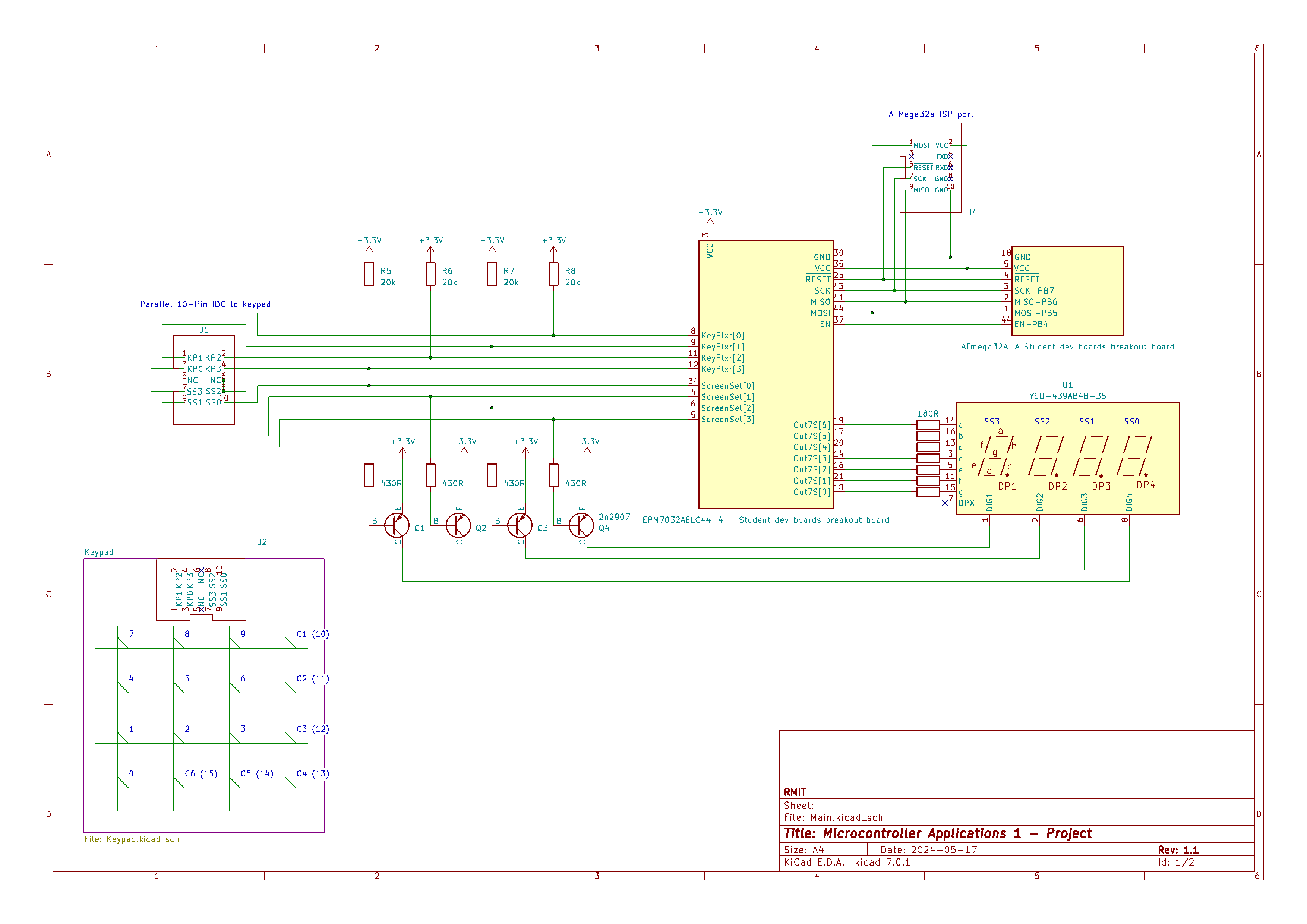Screen dimensions: 1307x924
Task: Click the keypad switch symbol labelled 7
Action: 122,642
